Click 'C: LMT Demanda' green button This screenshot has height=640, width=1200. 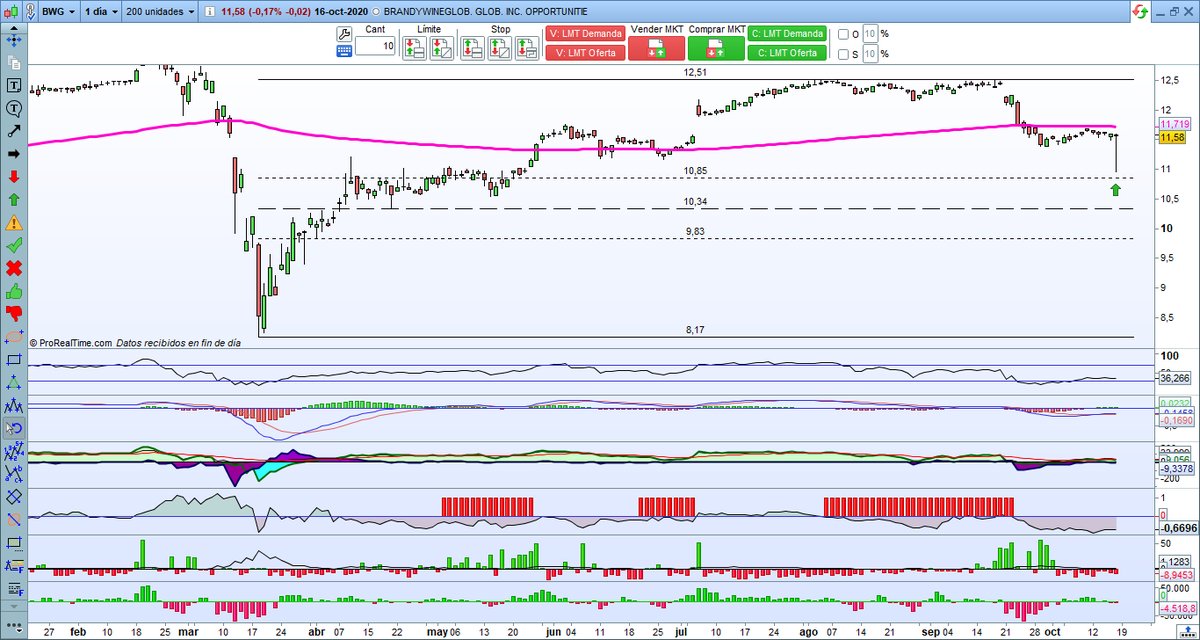point(788,34)
